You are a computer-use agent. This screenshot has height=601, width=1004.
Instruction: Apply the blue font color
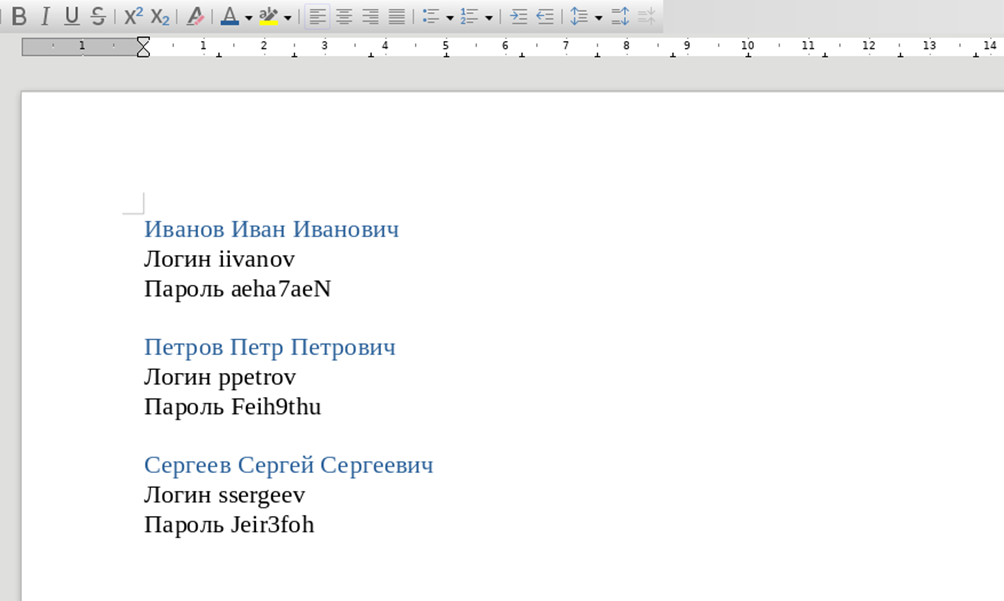(230, 17)
